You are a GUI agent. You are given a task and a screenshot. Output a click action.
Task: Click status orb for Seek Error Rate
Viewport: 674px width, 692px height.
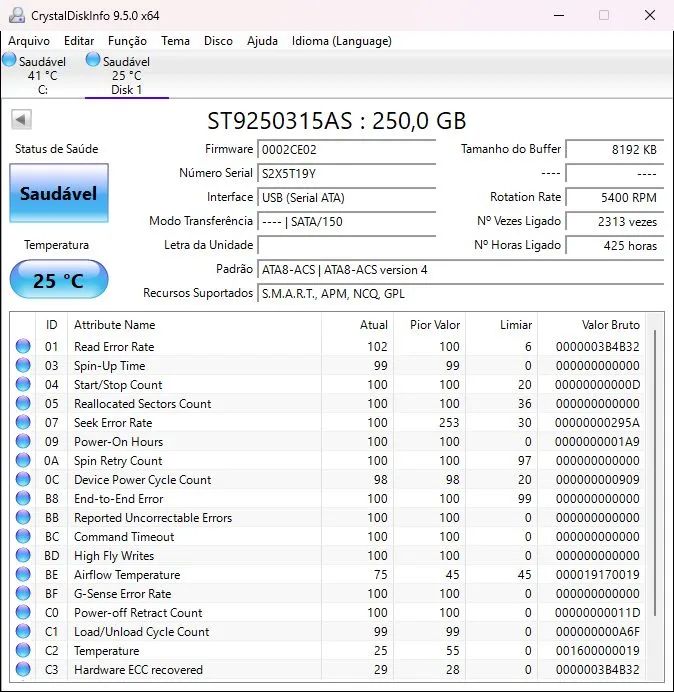coord(23,422)
